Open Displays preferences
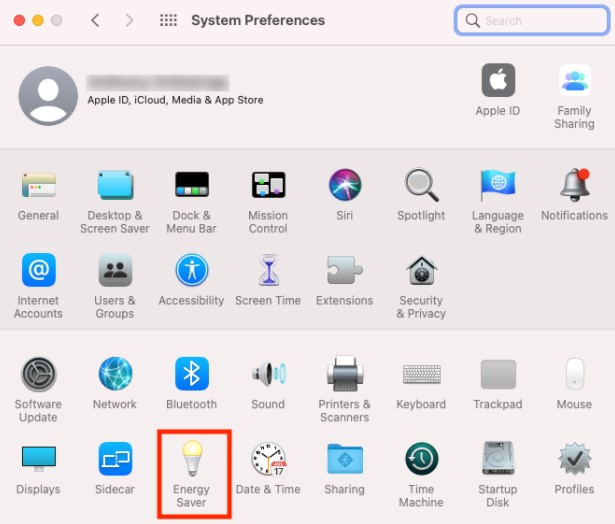Screen dimensions: 615x524 click(x=38, y=458)
